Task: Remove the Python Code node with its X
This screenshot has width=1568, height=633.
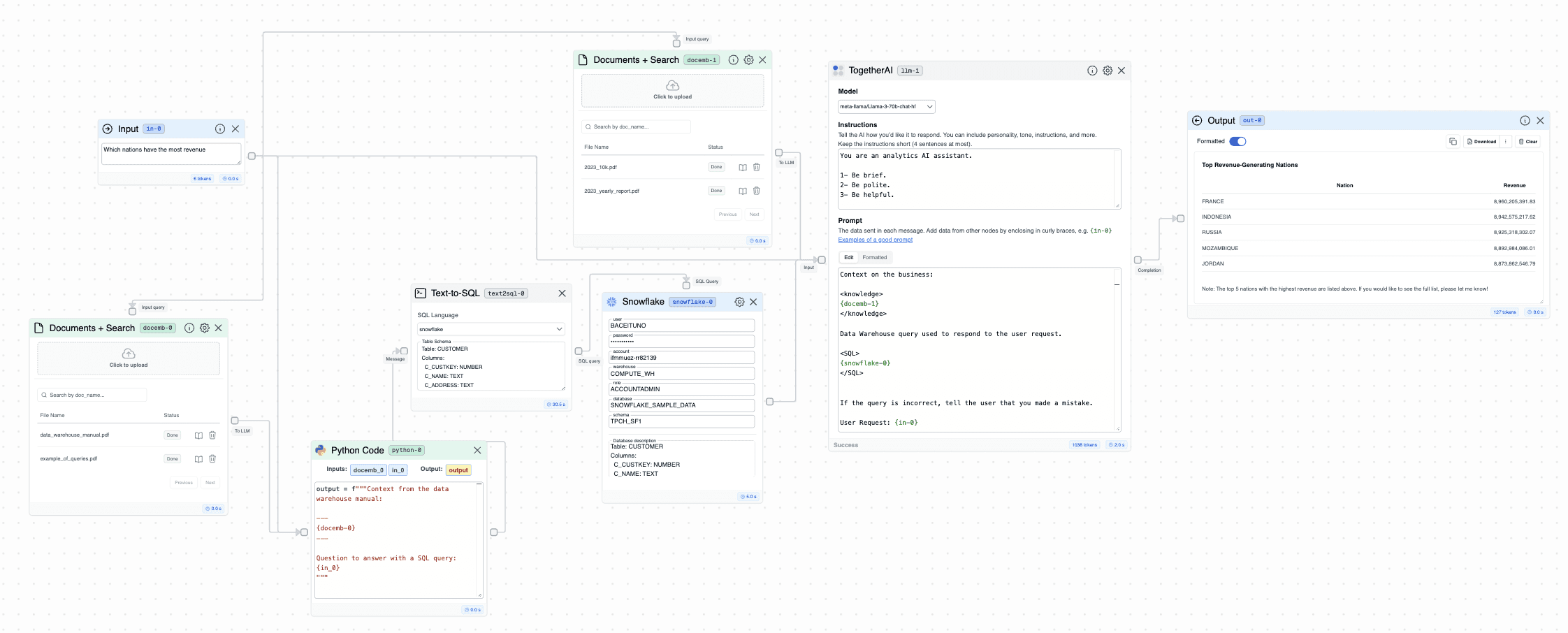Action: (x=477, y=451)
